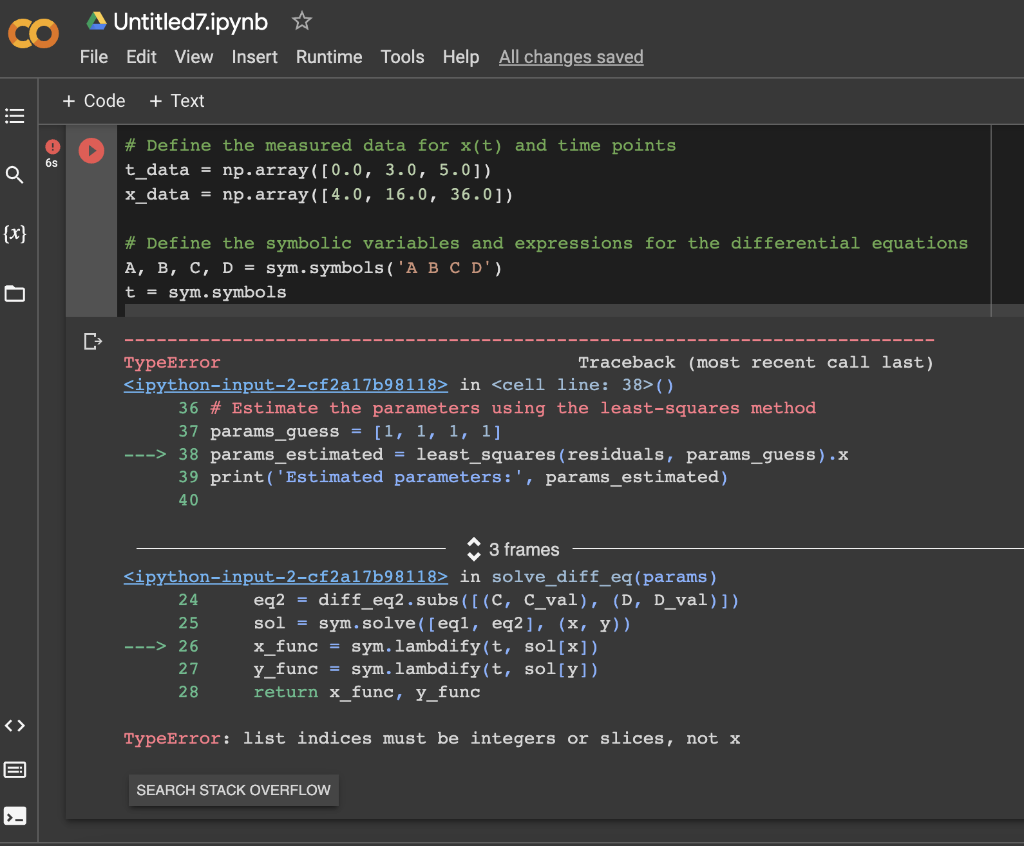Clear output using the output icon
This screenshot has height=846, width=1024.
point(93,341)
